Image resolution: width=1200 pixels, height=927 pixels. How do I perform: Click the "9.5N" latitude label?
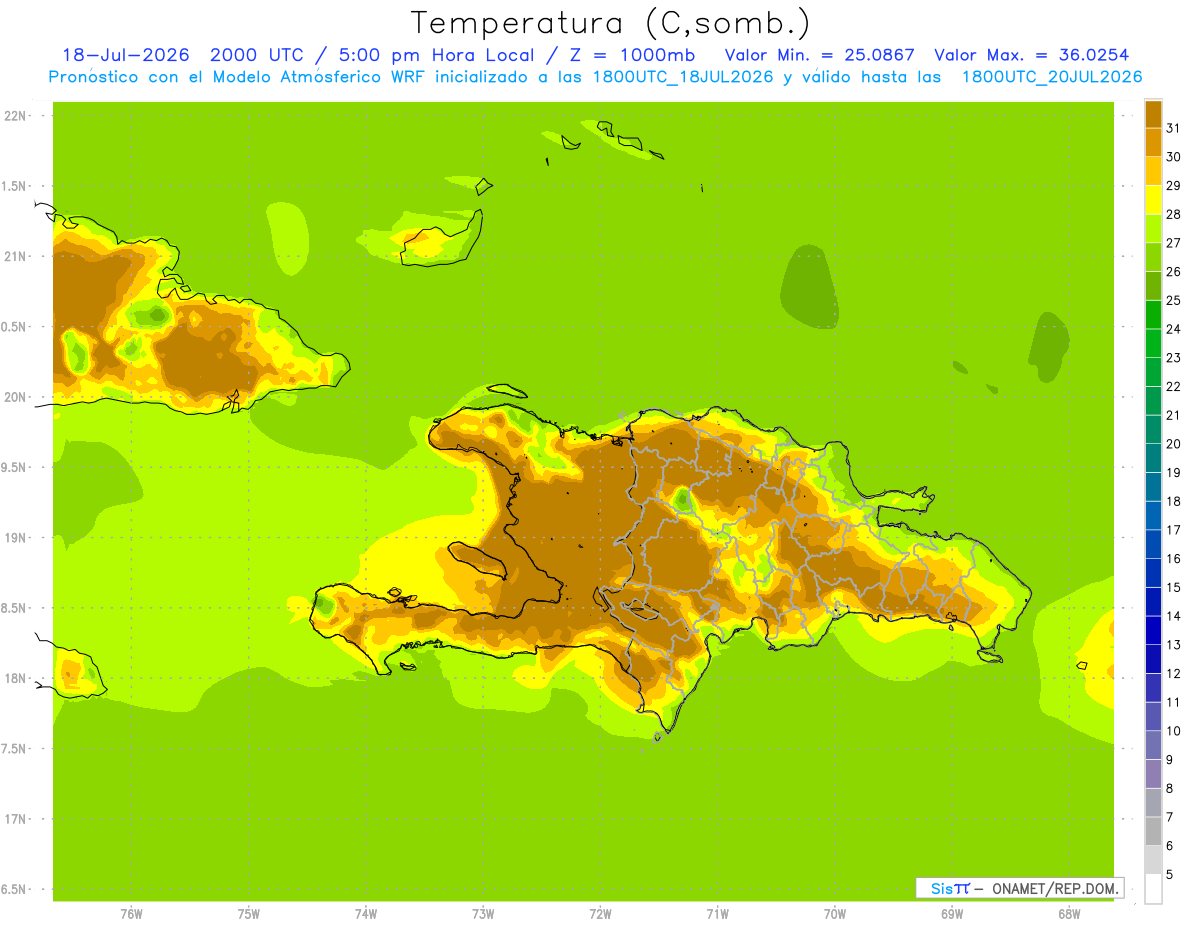coord(13,467)
